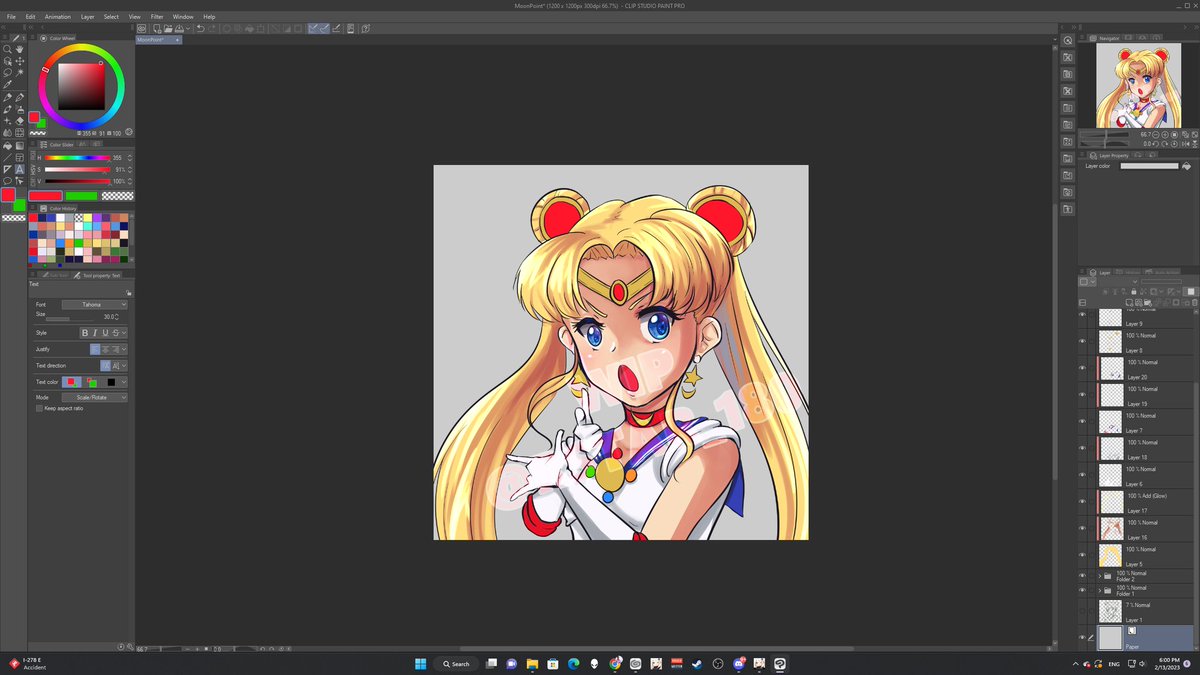
Task: Open the Font dropdown showing Tahoma
Action: 95,304
